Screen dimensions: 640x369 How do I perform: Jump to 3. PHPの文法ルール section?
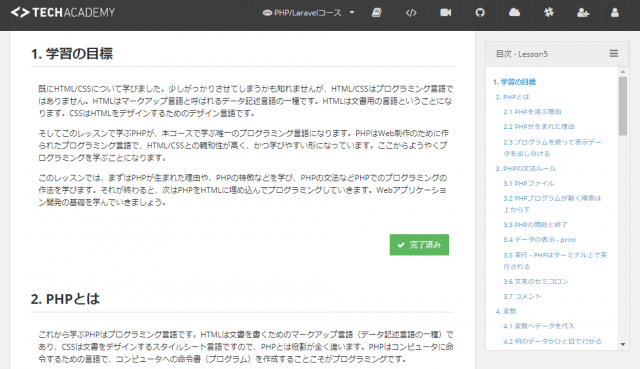[x=526, y=169]
